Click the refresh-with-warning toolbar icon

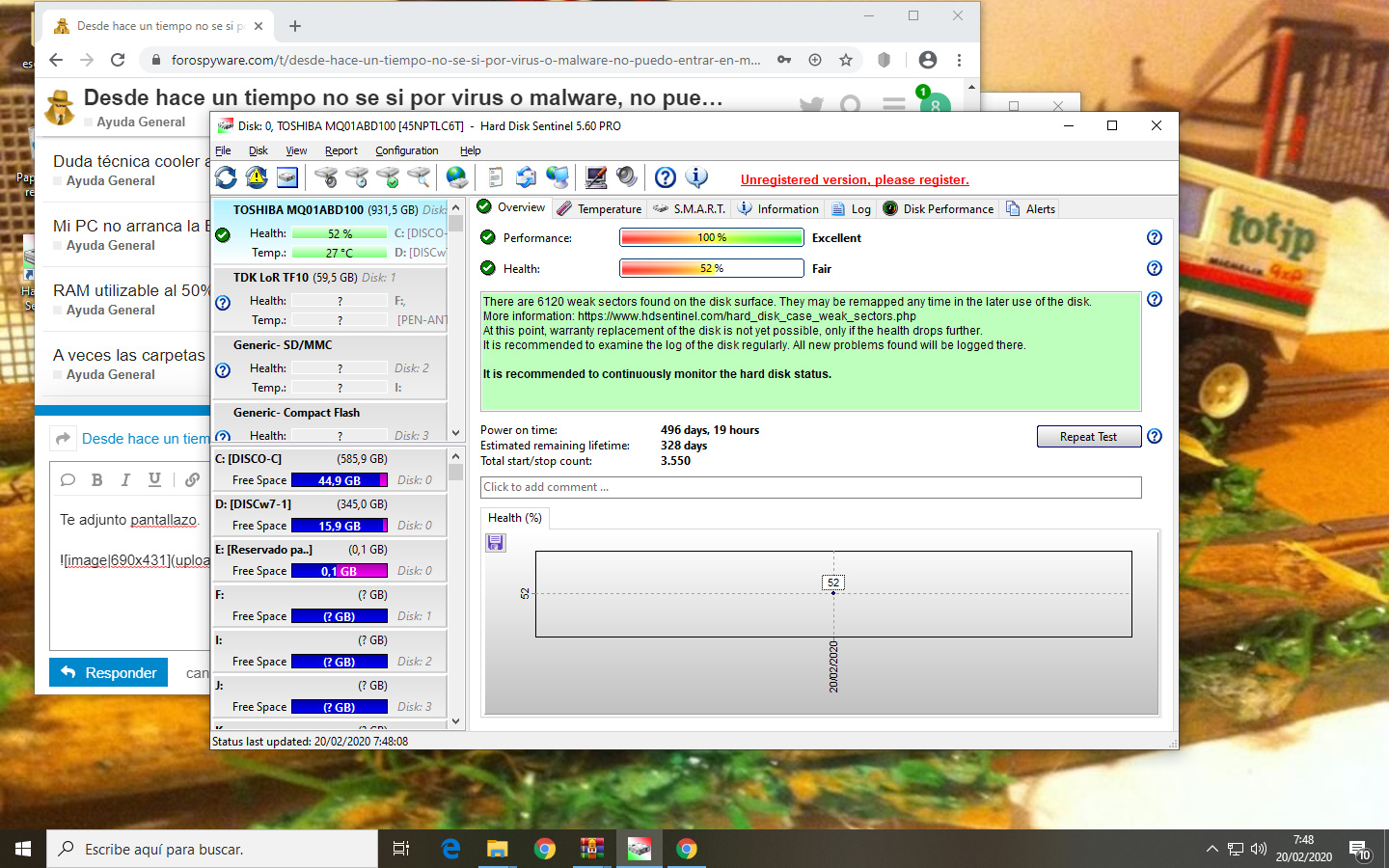[257, 177]
